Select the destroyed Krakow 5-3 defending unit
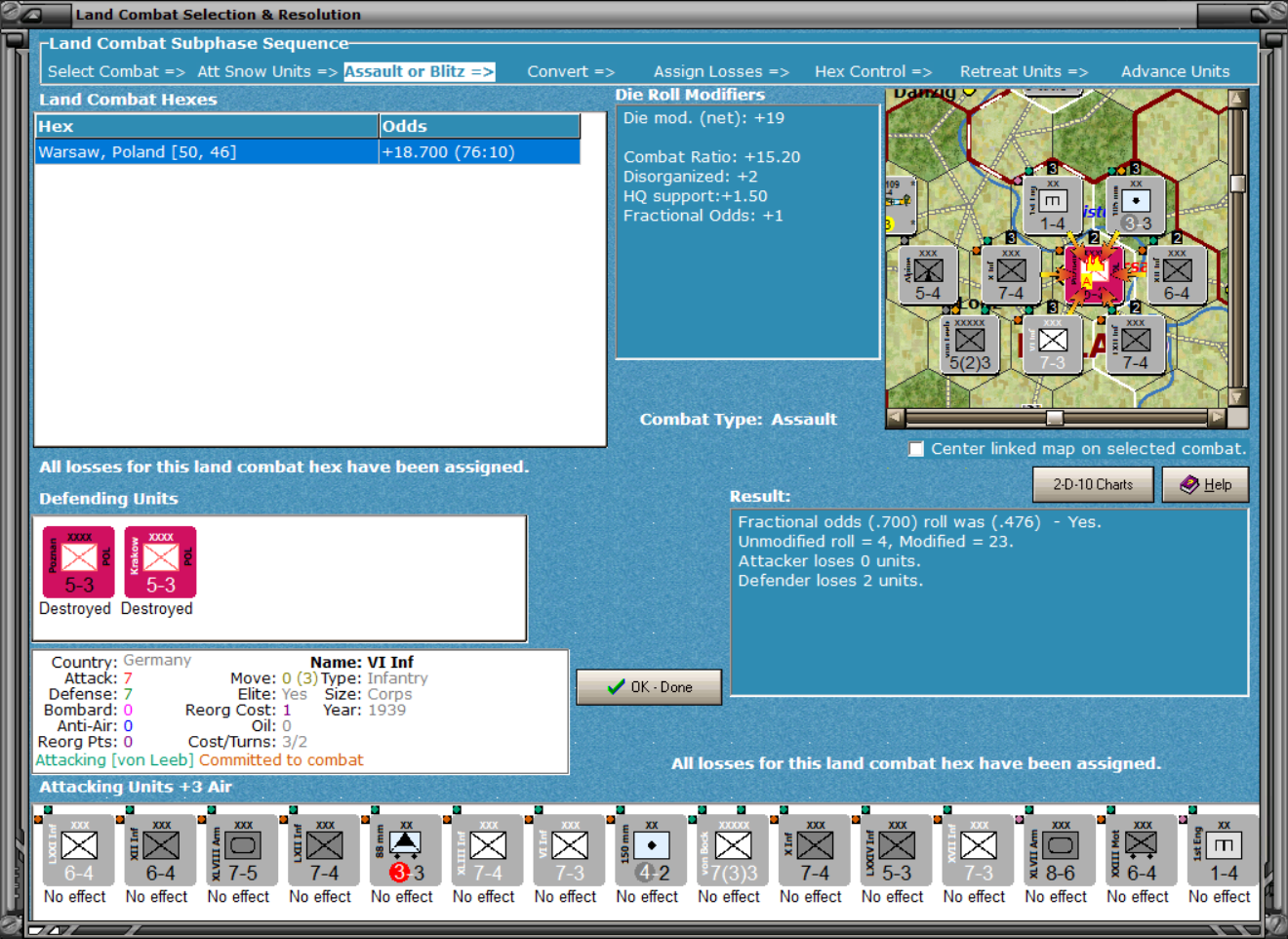1288x939 pixels. pos(160,562)
